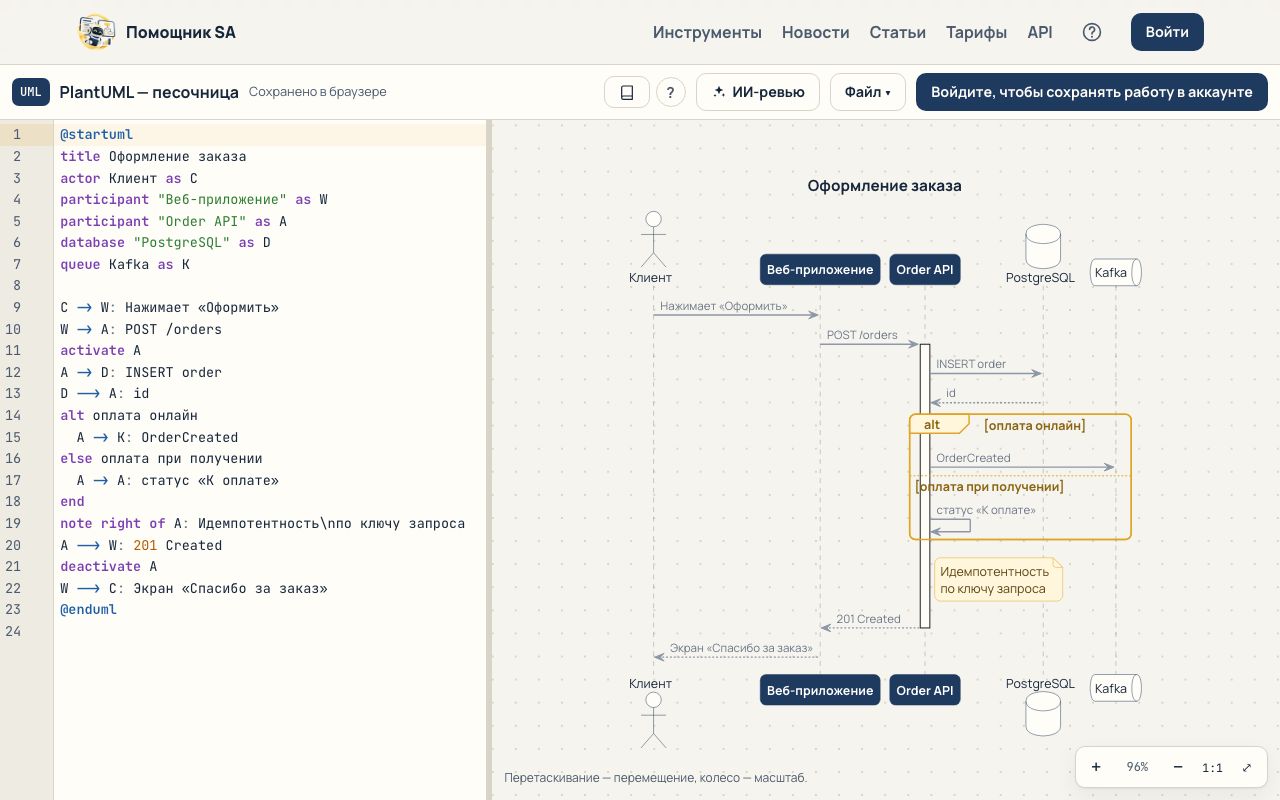
Task: Click line number 14 in the gutter
Action: (15, 415)
